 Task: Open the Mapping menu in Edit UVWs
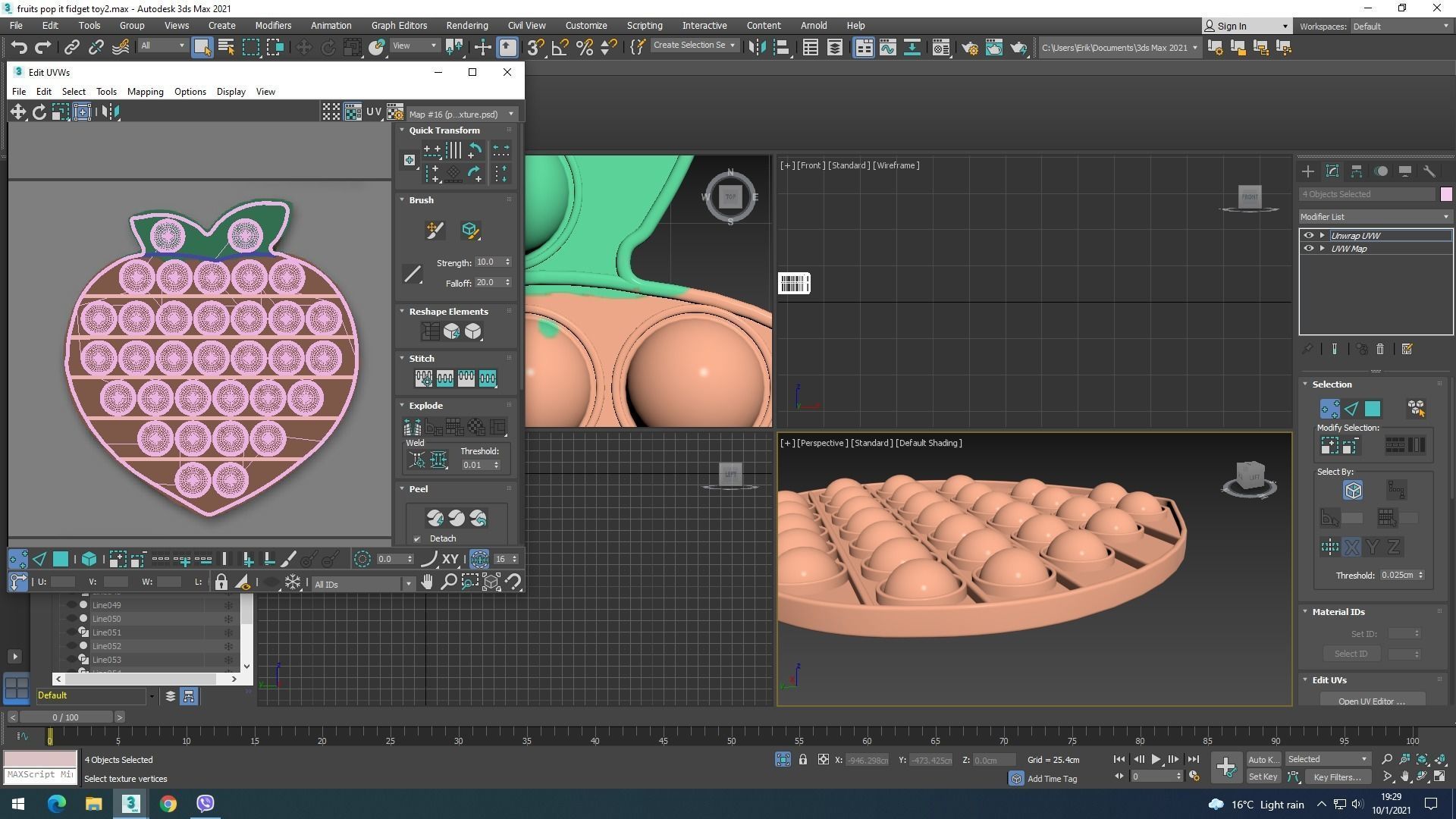click(x=145, y=92)
